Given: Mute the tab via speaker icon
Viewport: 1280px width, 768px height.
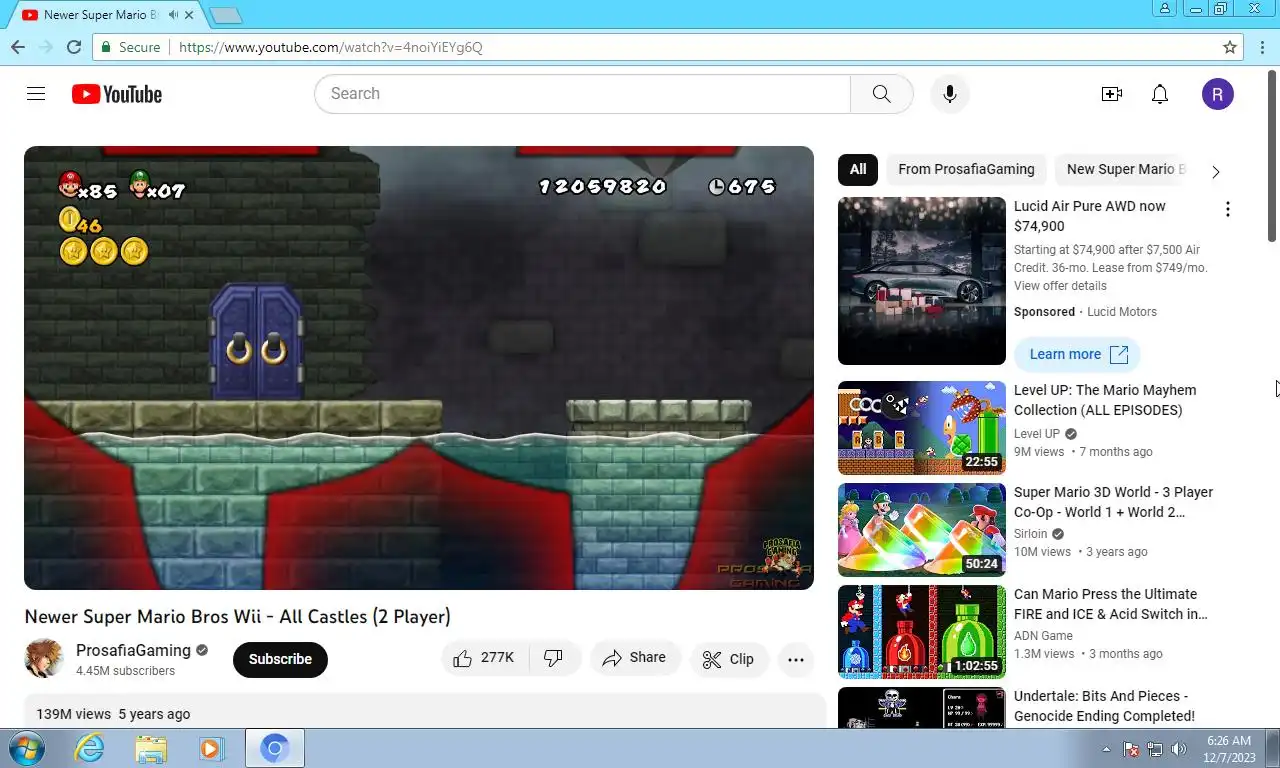Looking at the screenshot, I should pyautogui.click(x=174, y=15).
